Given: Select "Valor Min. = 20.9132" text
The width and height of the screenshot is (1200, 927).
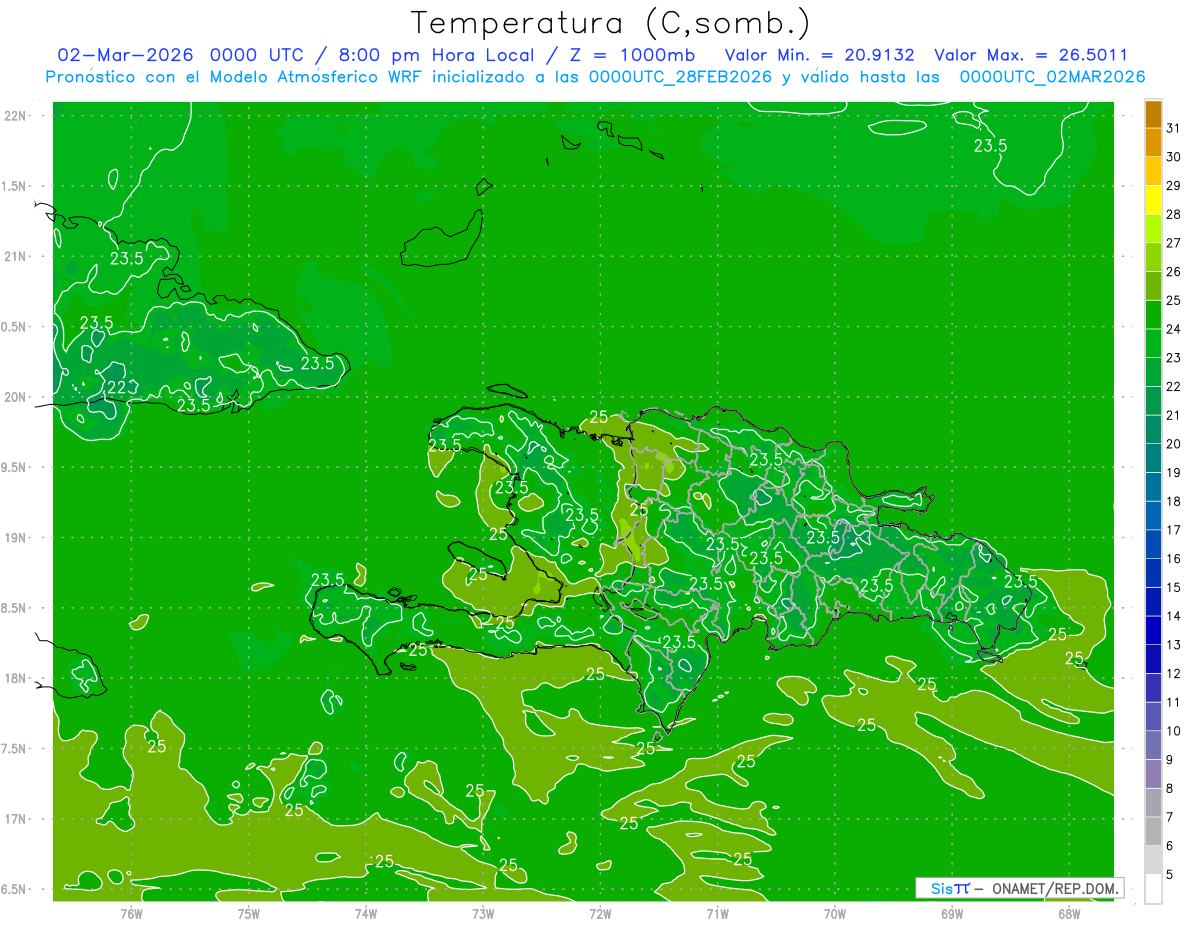Looking at the screenshot, I should pos(820,55).
